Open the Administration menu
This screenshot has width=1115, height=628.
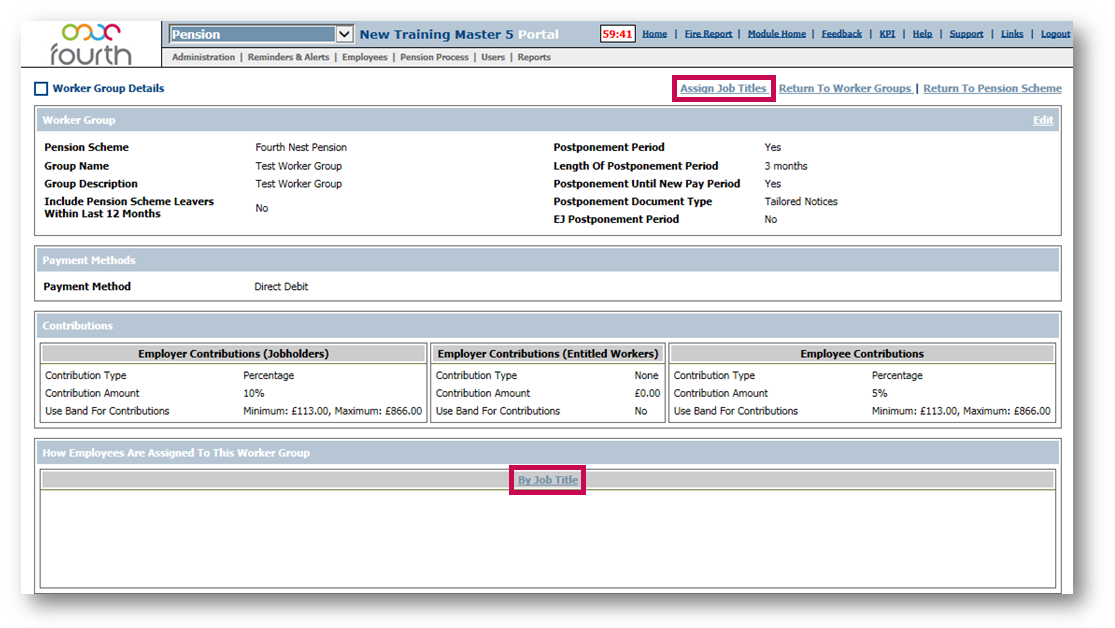click(203, 58)
